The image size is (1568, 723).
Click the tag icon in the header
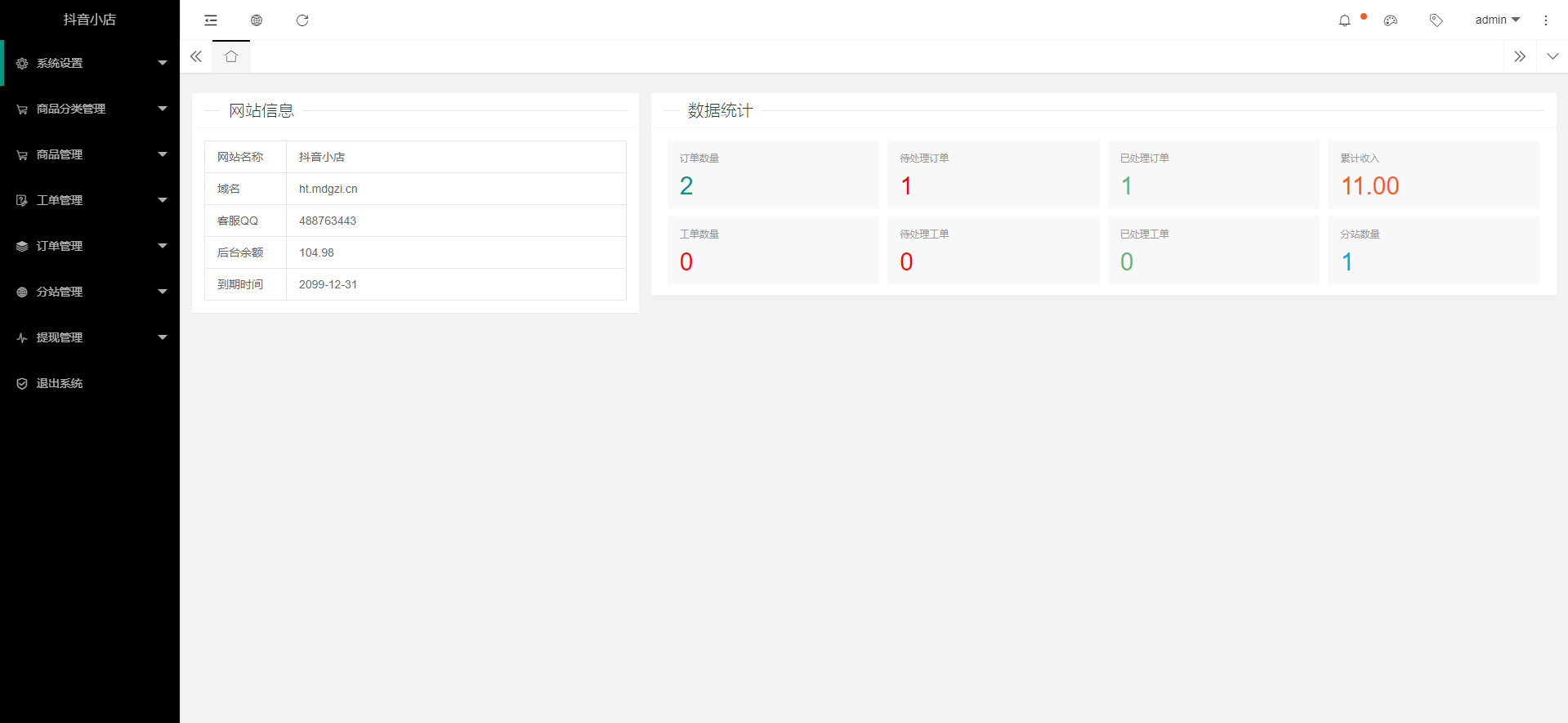[x=1436, y=20]
